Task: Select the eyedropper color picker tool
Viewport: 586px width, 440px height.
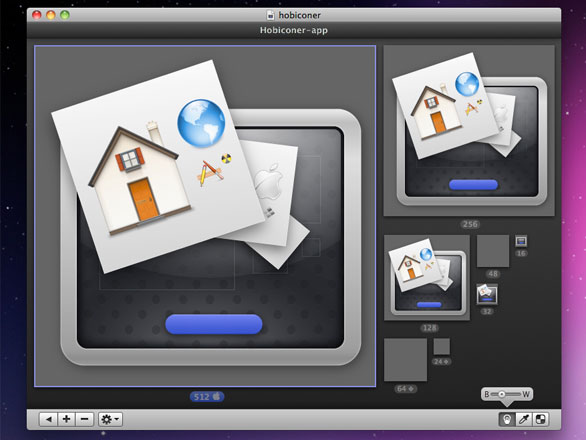Action: (x=524, y=419)
